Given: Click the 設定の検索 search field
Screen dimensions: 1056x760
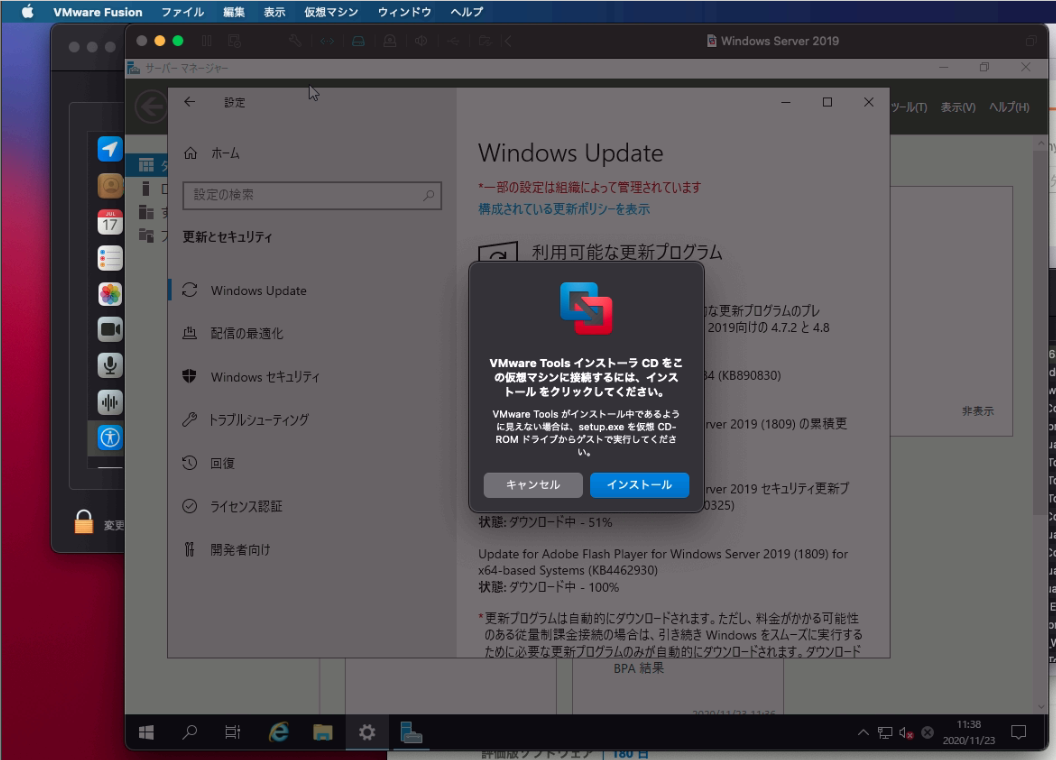Looking at the screenshot, I should click(x=312, y=195).
